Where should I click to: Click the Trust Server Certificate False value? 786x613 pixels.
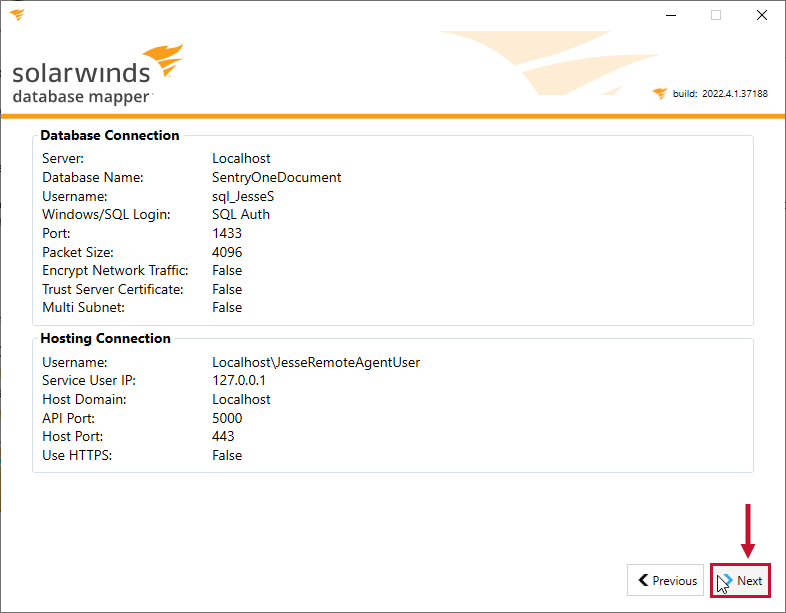[227, 289]
